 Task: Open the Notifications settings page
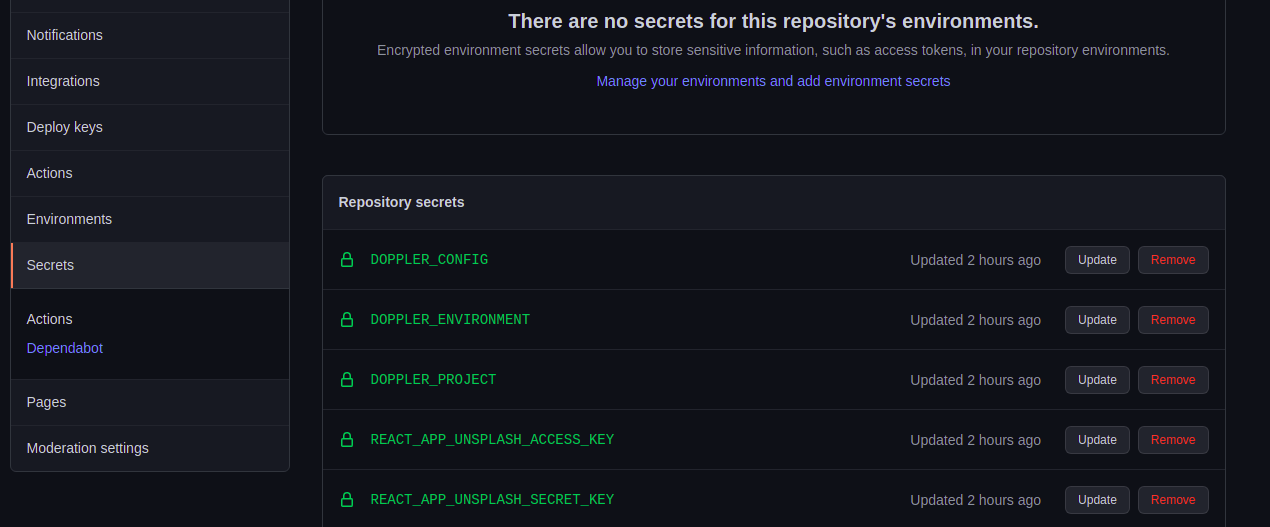coord(65,35)
